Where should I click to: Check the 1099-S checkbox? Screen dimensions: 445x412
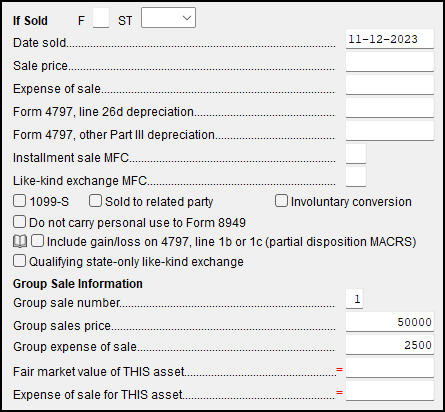(19, 201)
